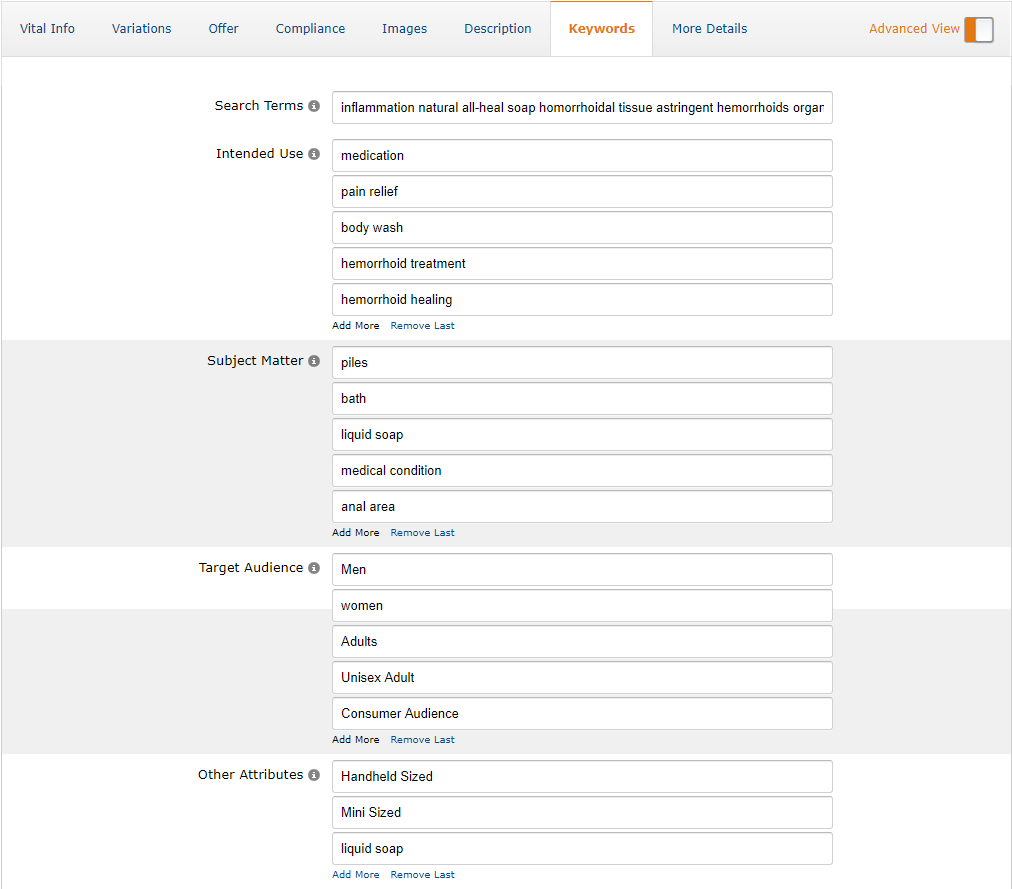Viewport: 1012px width, 889px height.
Task: Open the Intended Use help tooltip icon
Action: (314, 154)
